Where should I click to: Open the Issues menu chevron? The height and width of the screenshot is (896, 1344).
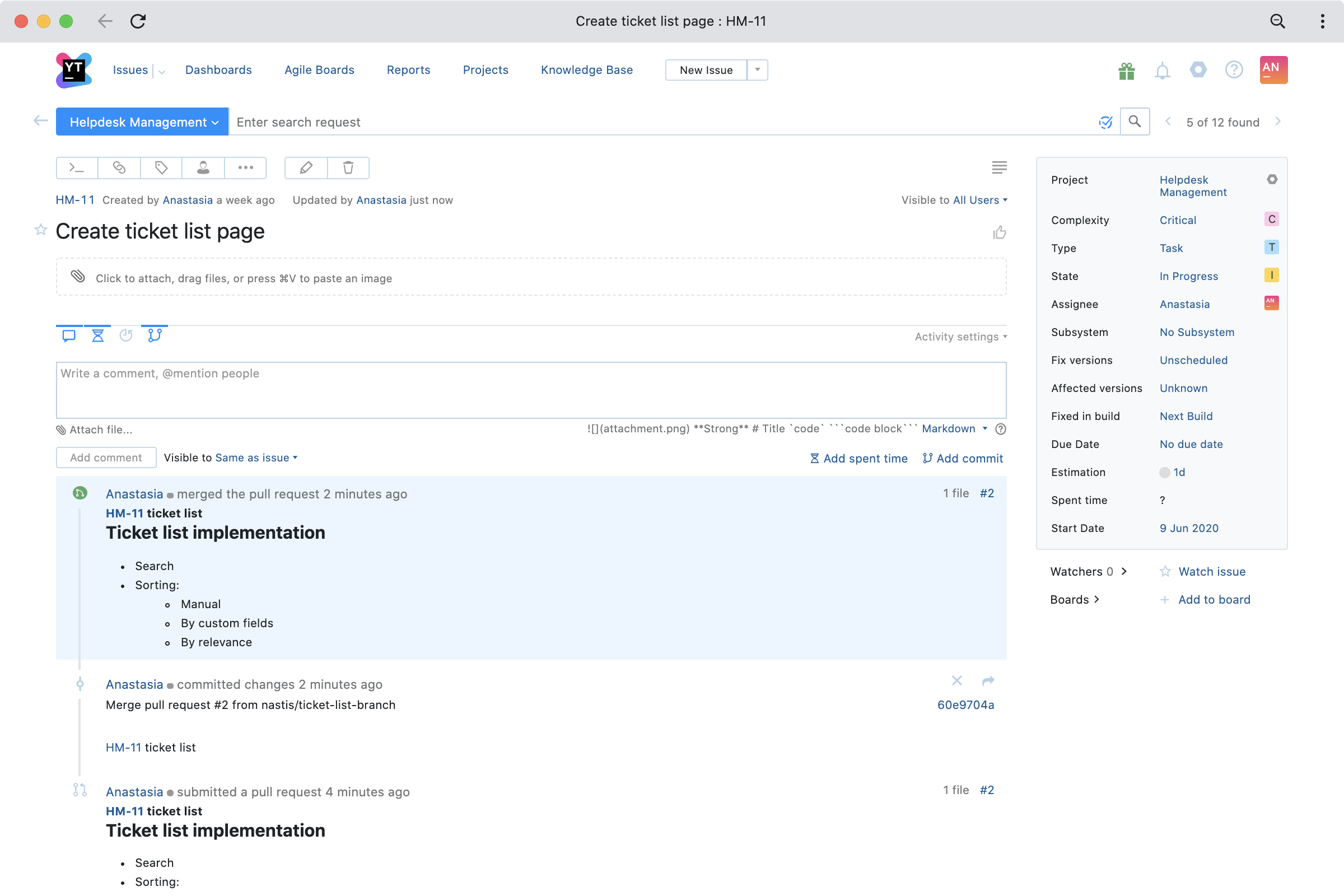tap(162, 72)
